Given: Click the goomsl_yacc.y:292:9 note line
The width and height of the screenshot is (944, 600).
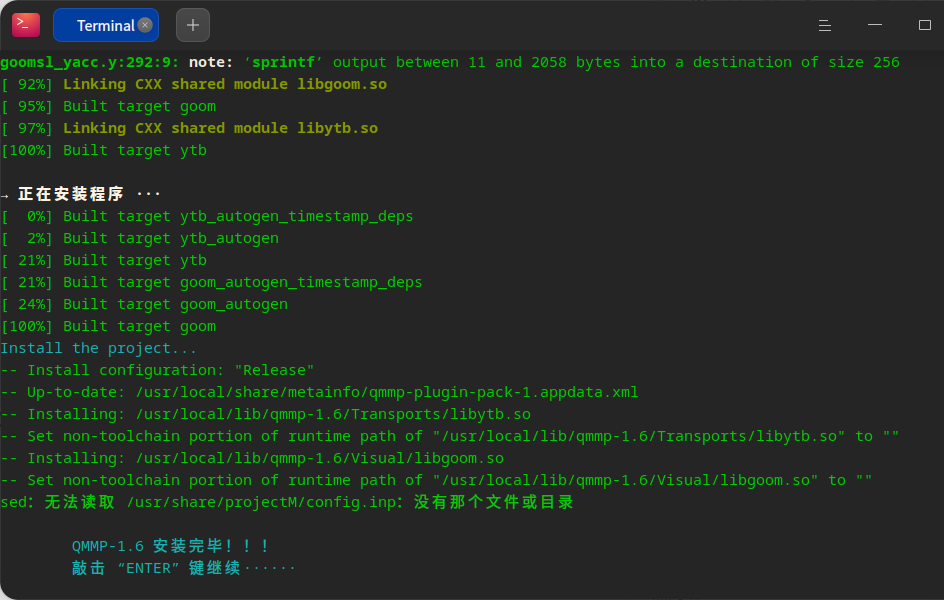Looking at the screenshot, I should point(450,63).
